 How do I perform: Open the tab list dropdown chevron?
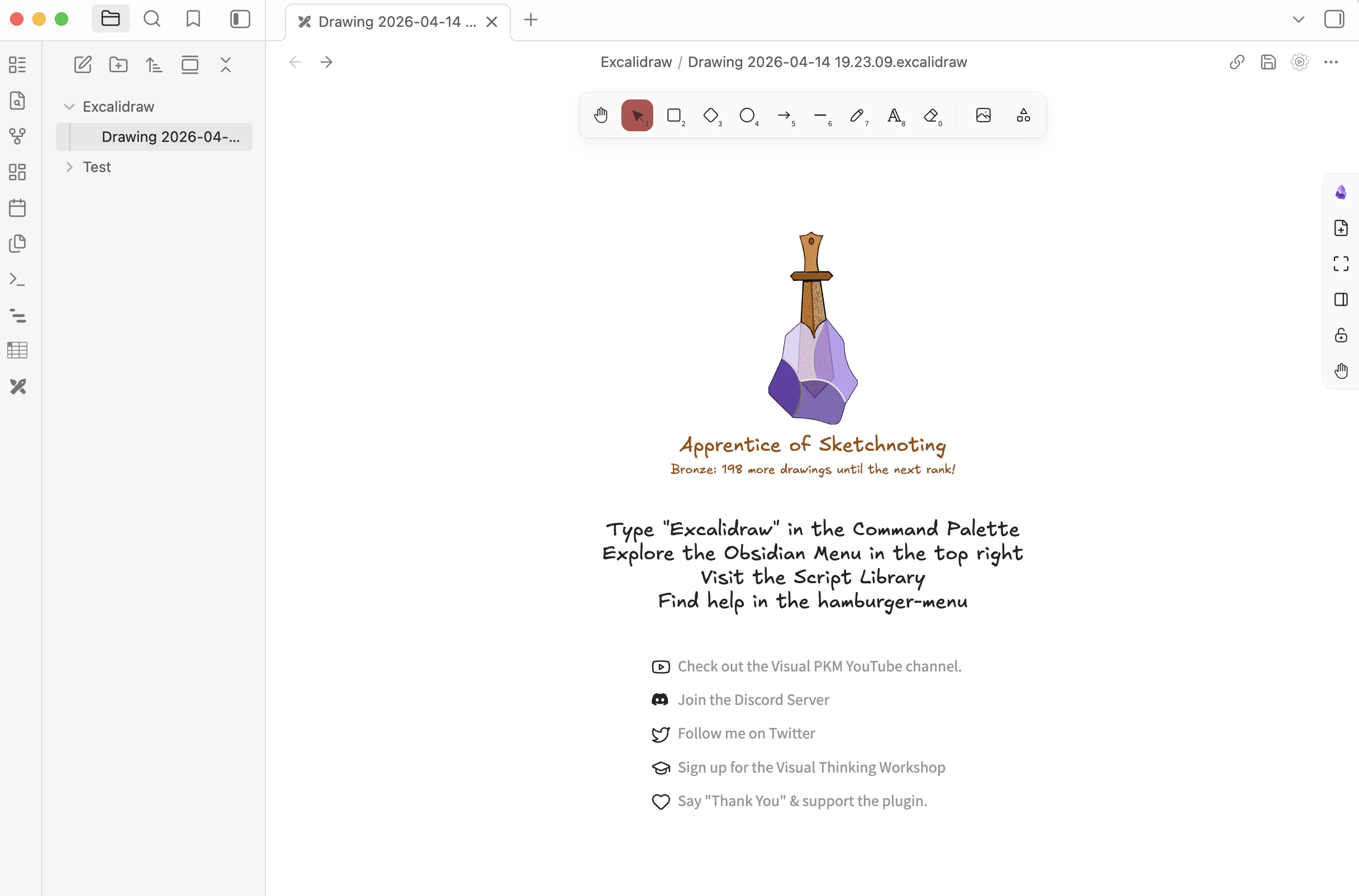click(x=1298, y=20)
